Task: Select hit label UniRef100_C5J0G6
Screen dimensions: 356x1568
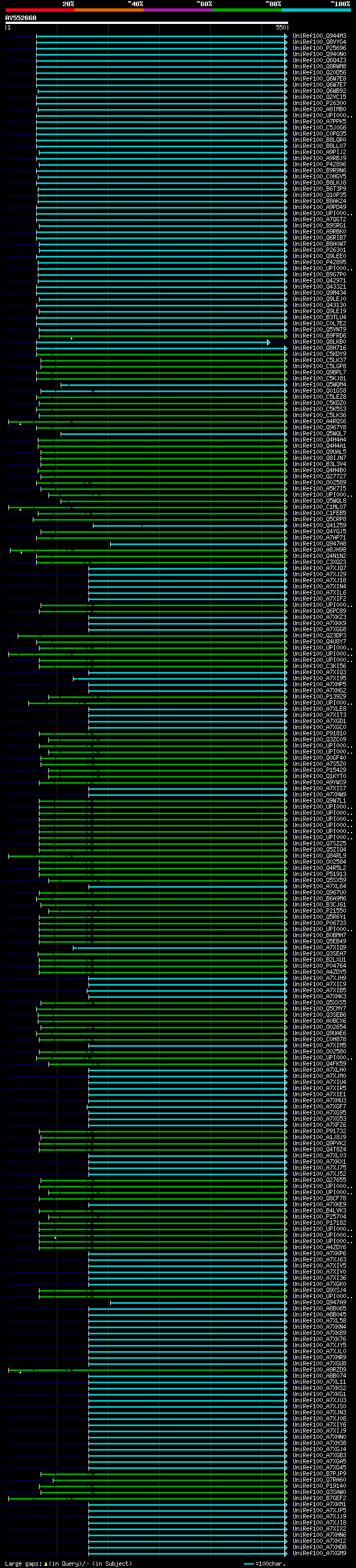Action: pos(319,128)
